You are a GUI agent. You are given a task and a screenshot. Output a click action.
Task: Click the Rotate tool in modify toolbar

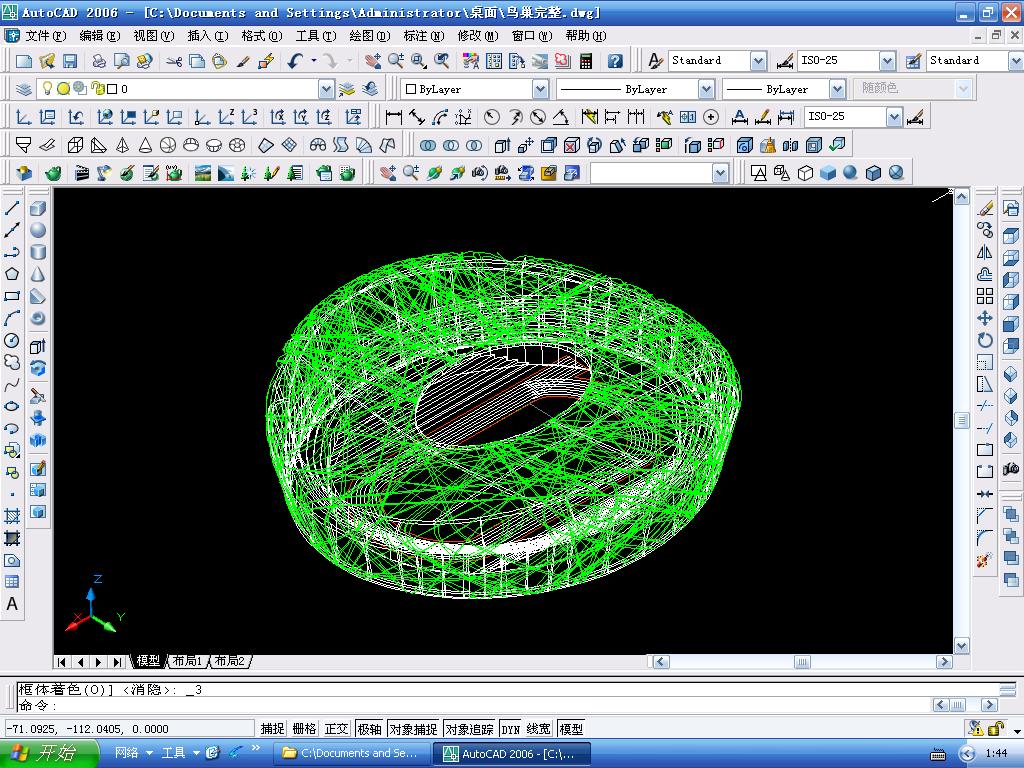tap(985, 340)
